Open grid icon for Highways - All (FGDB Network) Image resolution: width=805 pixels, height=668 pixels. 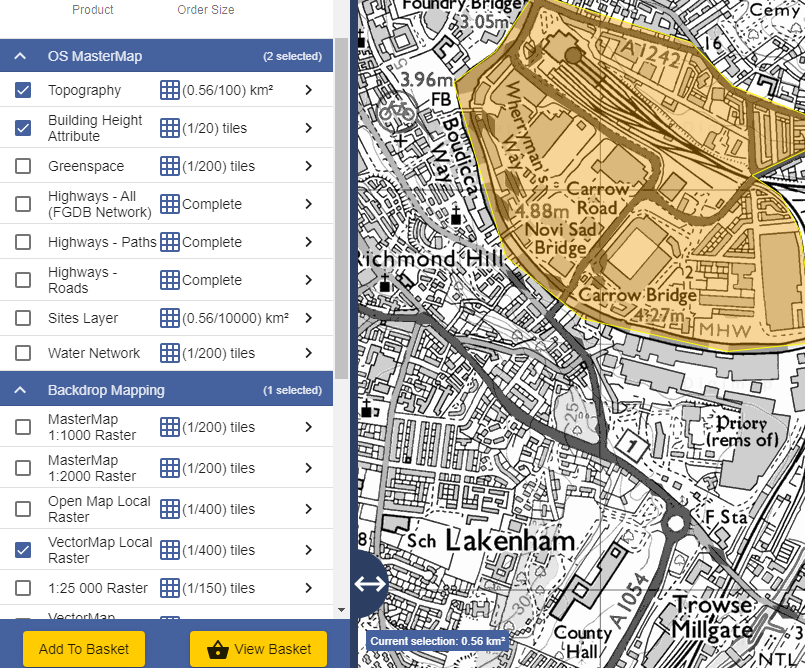[x=169, y=204]
